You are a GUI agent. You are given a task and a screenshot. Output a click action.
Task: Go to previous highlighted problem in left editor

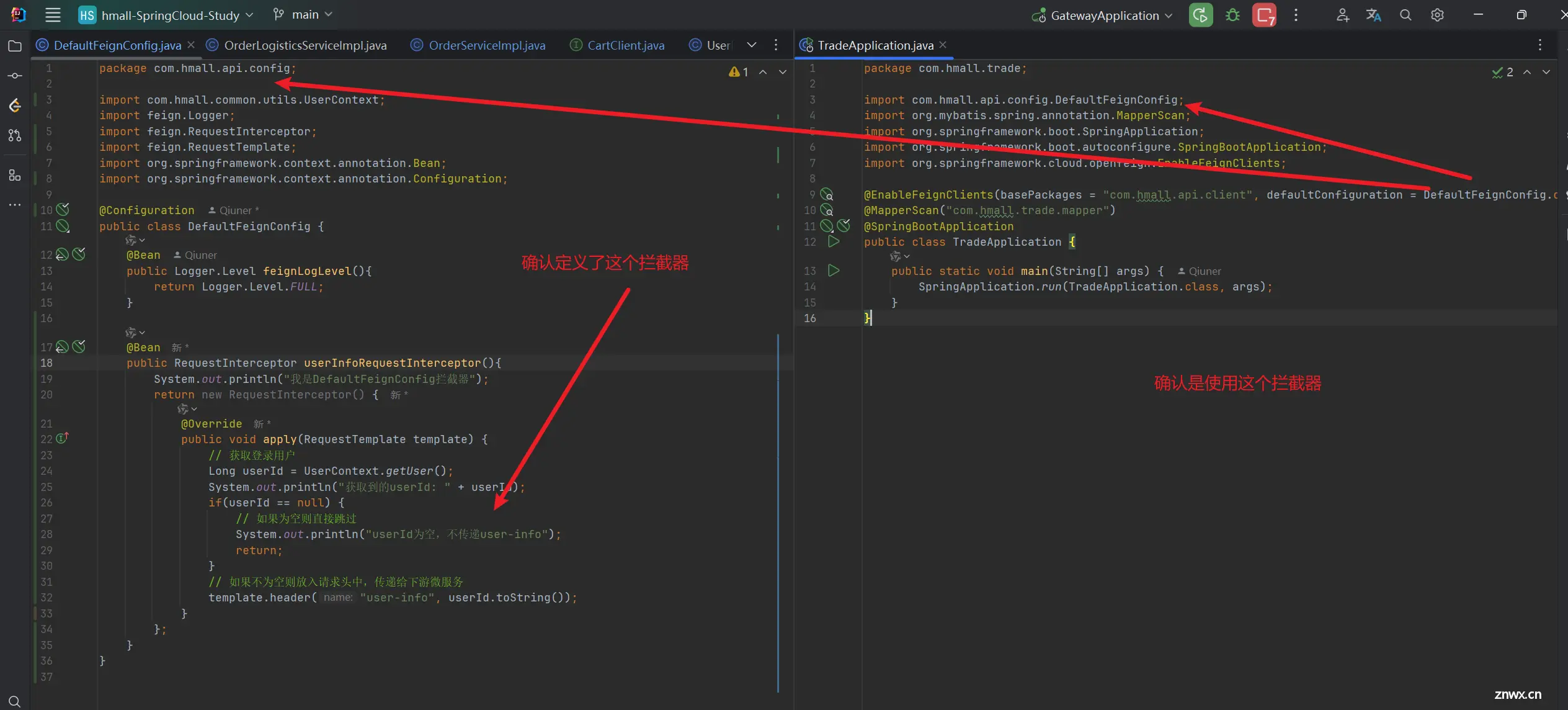pyautogui.click(x=763, y=72)
